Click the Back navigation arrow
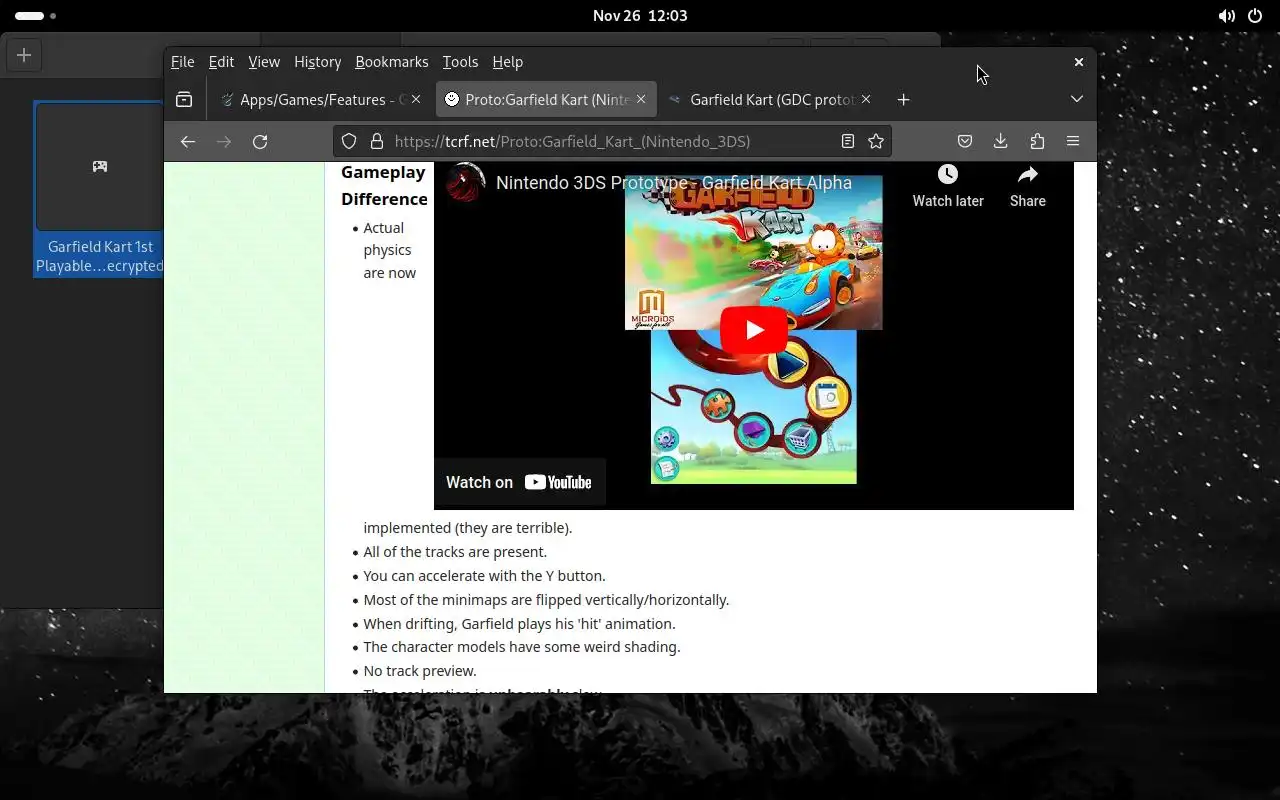 tap(187, 142)
